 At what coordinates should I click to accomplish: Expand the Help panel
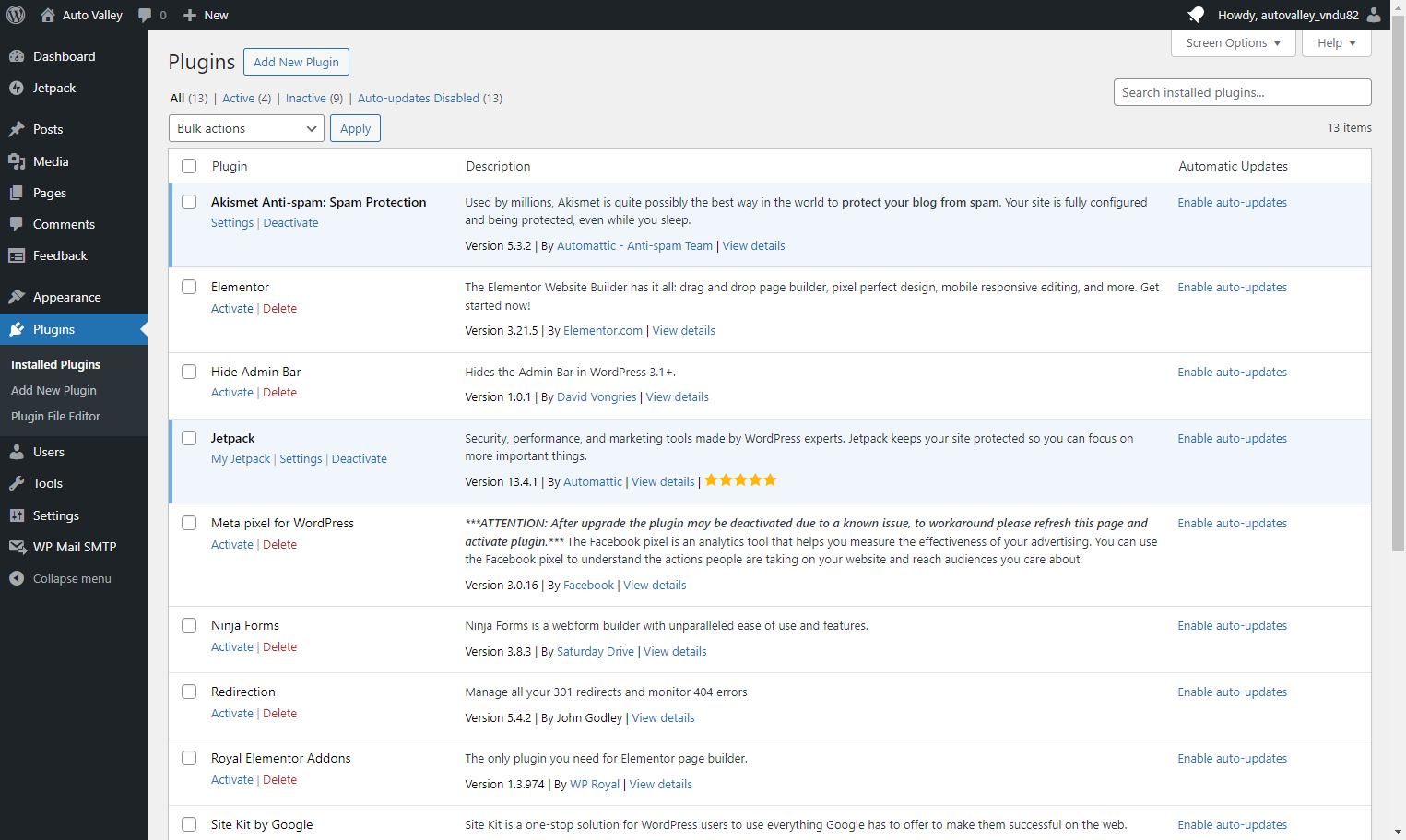[x=1336, y=42]
